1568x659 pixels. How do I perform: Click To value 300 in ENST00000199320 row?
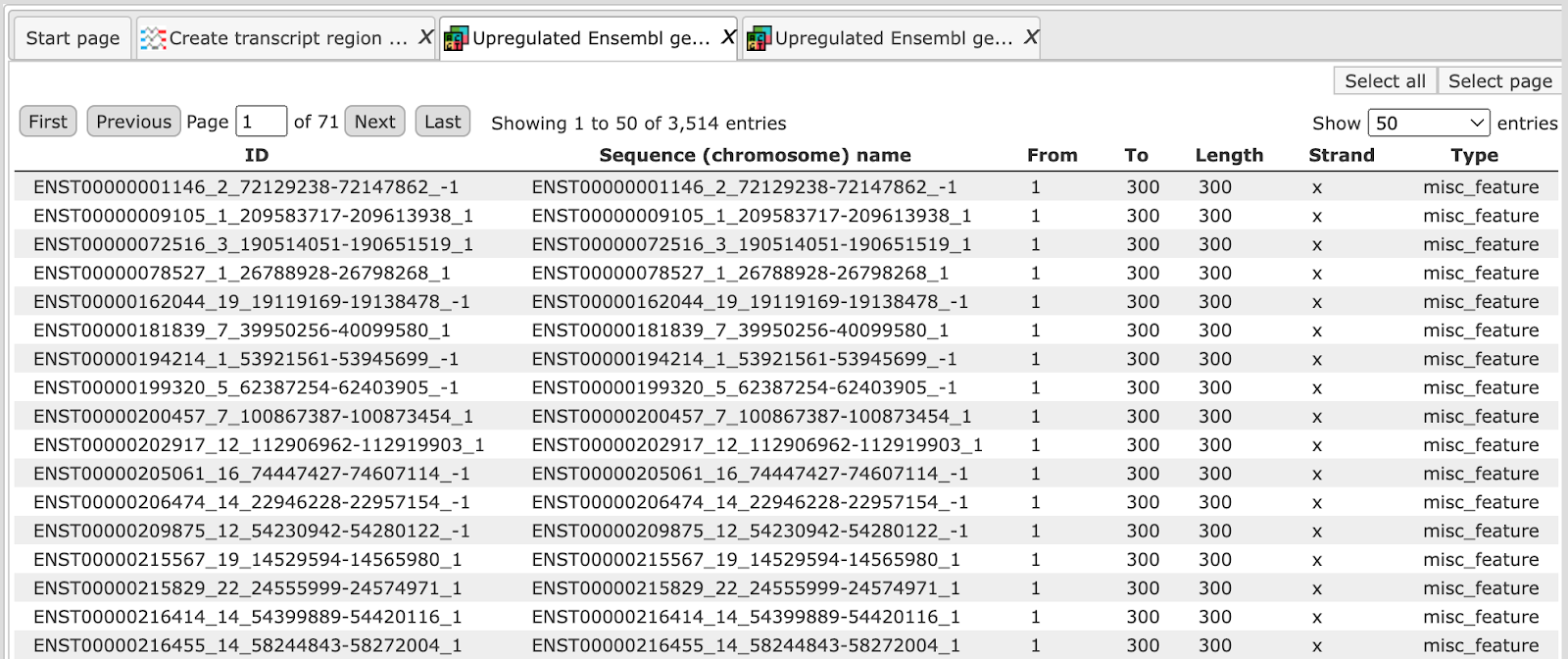1143,387
